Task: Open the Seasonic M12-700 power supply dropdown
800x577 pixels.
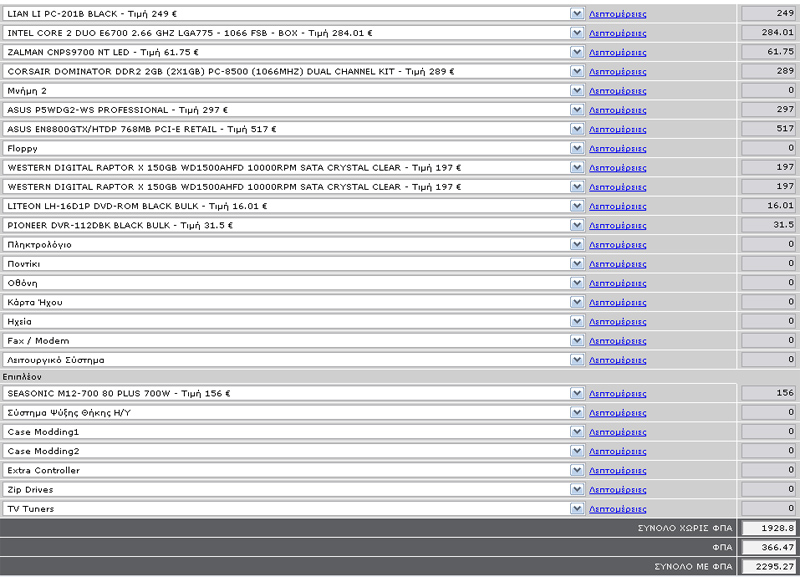Action: click(x=577, y=393)
